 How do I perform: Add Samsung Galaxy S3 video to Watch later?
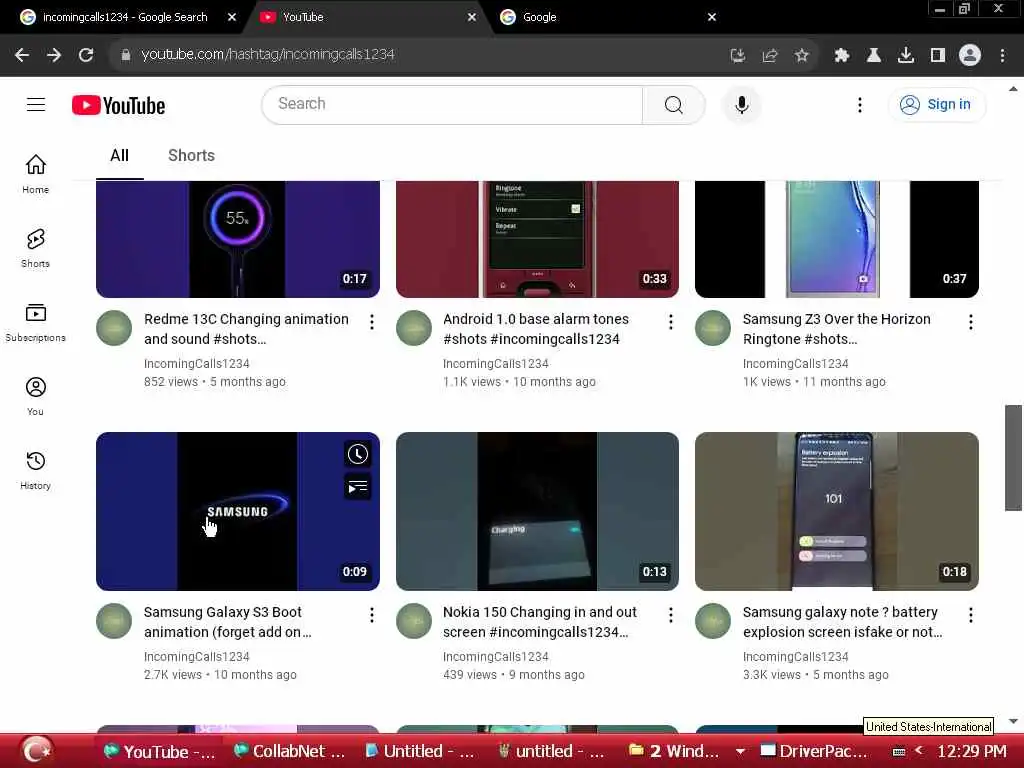[x=357, y=454]
